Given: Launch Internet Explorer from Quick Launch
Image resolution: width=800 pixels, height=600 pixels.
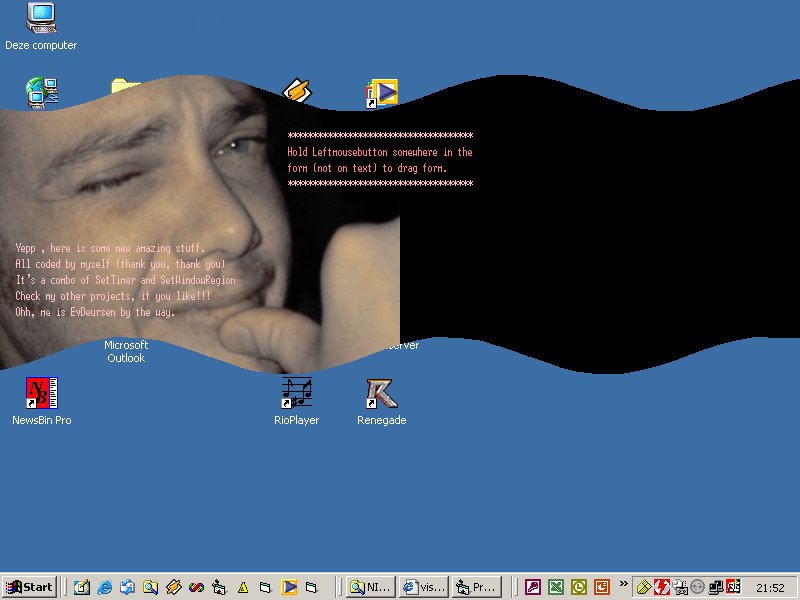Looking at the screenshot, I should (105, 587).
